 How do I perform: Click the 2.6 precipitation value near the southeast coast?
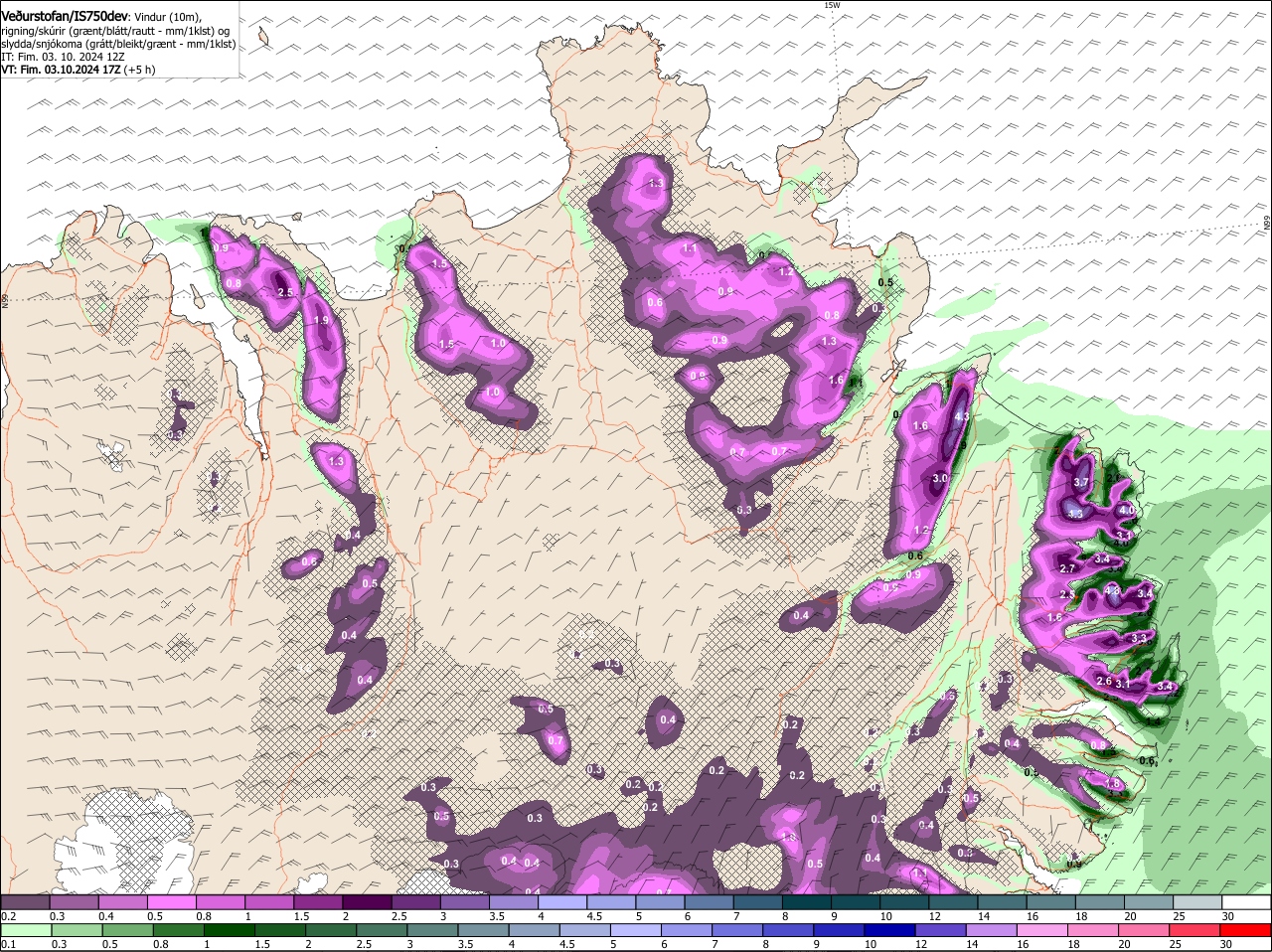point(1102,681)
